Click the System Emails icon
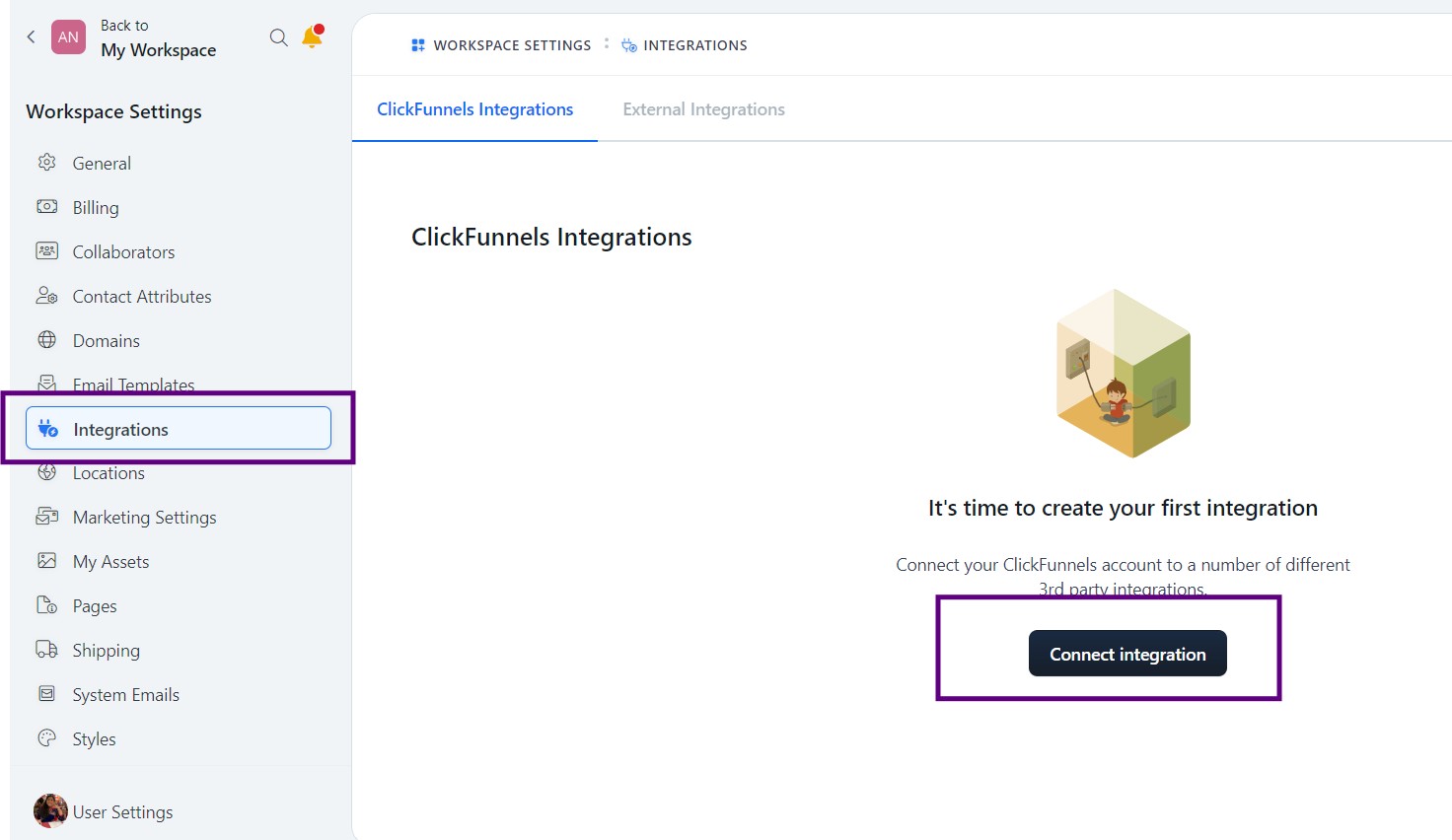The width and height of the screenshot is (1452, 840). [46, 694]
